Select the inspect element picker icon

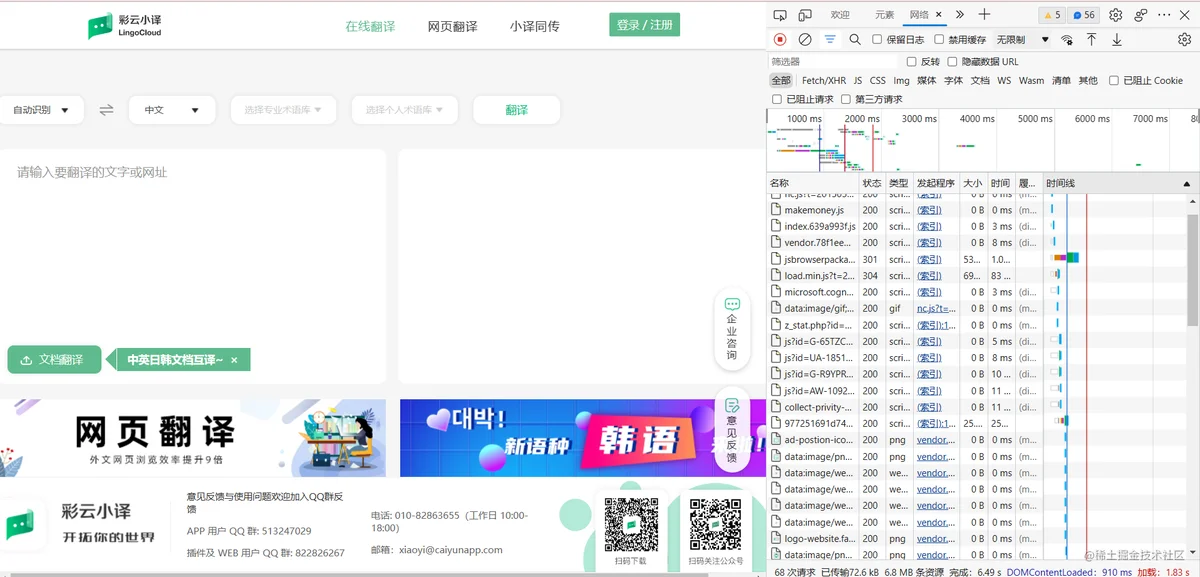[780, 15]
